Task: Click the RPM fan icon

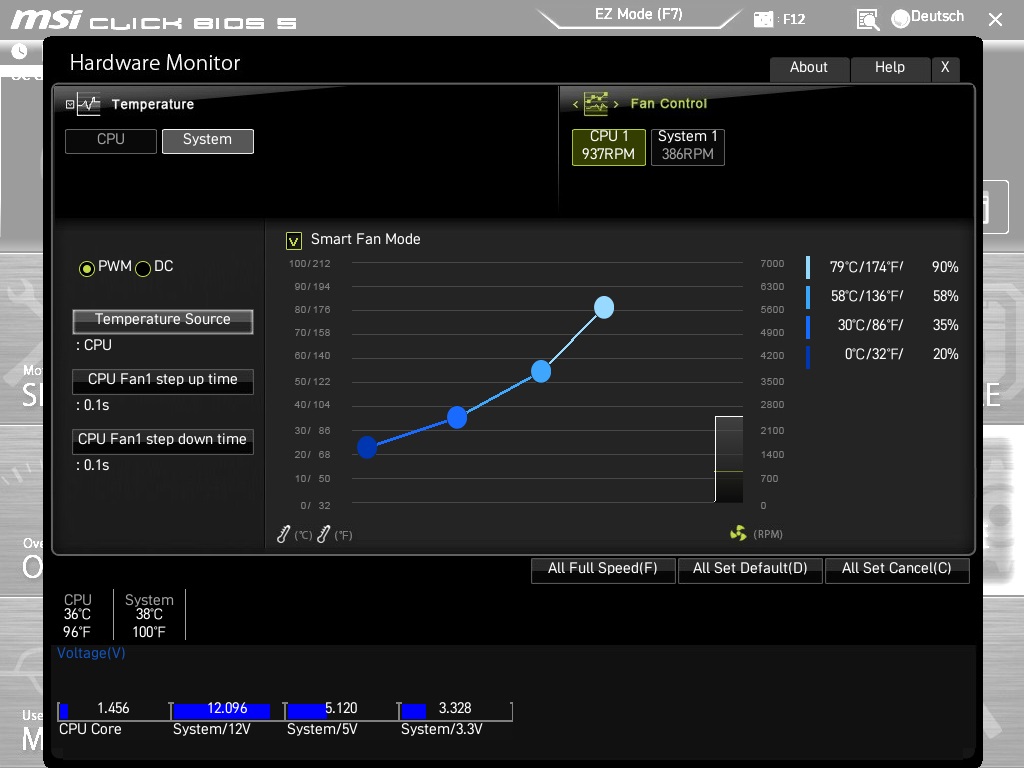Action: [x=738, y=534]
